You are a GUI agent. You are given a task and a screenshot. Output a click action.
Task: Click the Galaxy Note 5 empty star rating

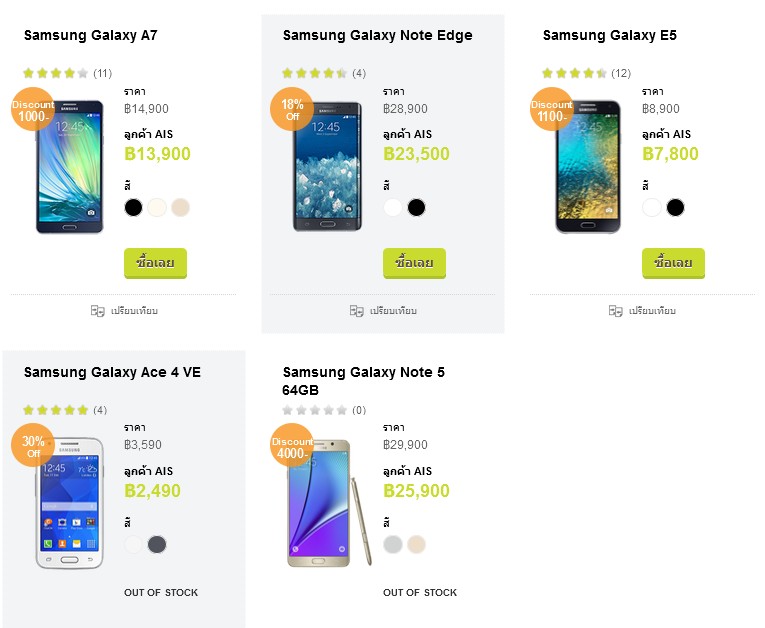tap(315, 410)
